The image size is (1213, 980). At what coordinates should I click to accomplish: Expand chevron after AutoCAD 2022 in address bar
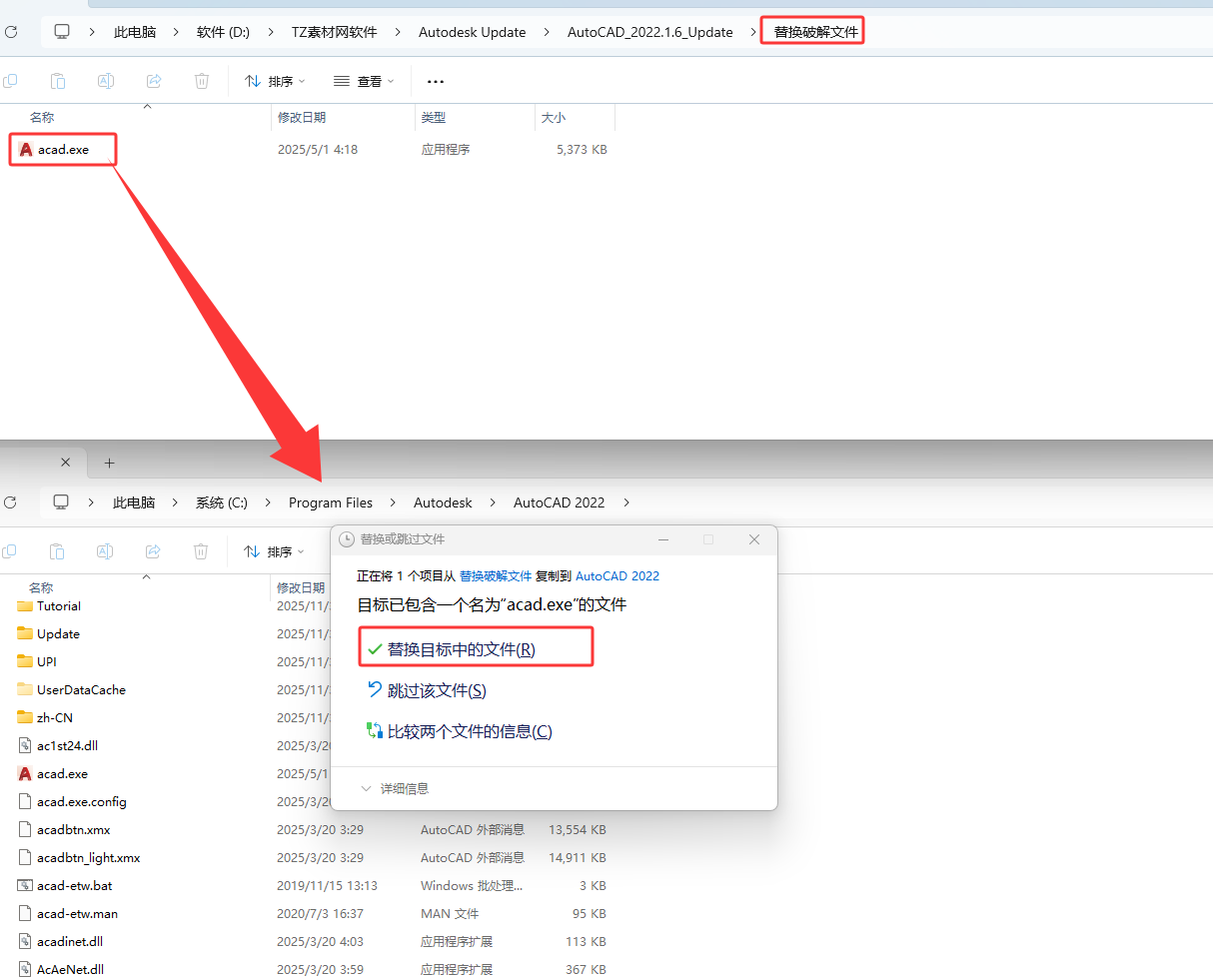click(x=626, y=502)
